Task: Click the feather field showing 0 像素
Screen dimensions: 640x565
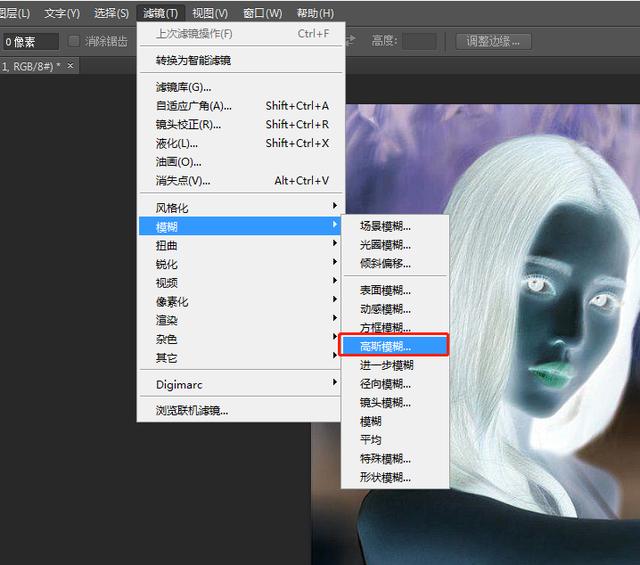Action: pyautogui.click(x=30, y=42)
